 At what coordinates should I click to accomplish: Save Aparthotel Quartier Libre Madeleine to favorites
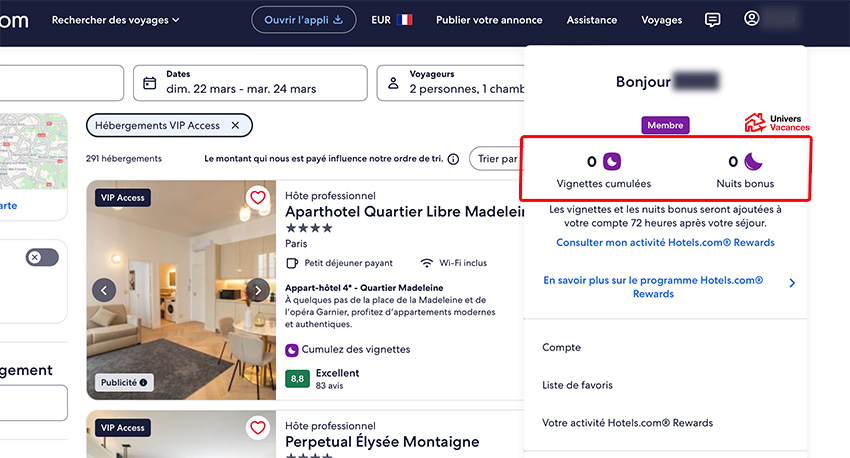pos(257,198)
